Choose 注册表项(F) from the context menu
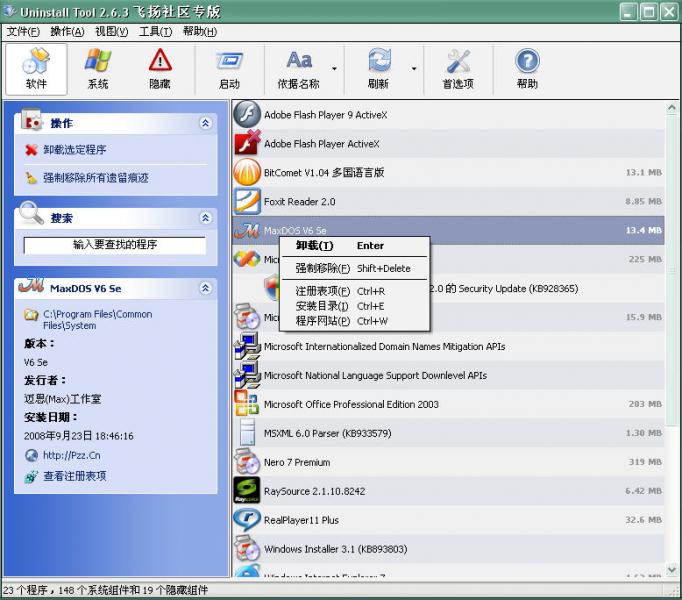682x600 pixels. click(354, 291)
